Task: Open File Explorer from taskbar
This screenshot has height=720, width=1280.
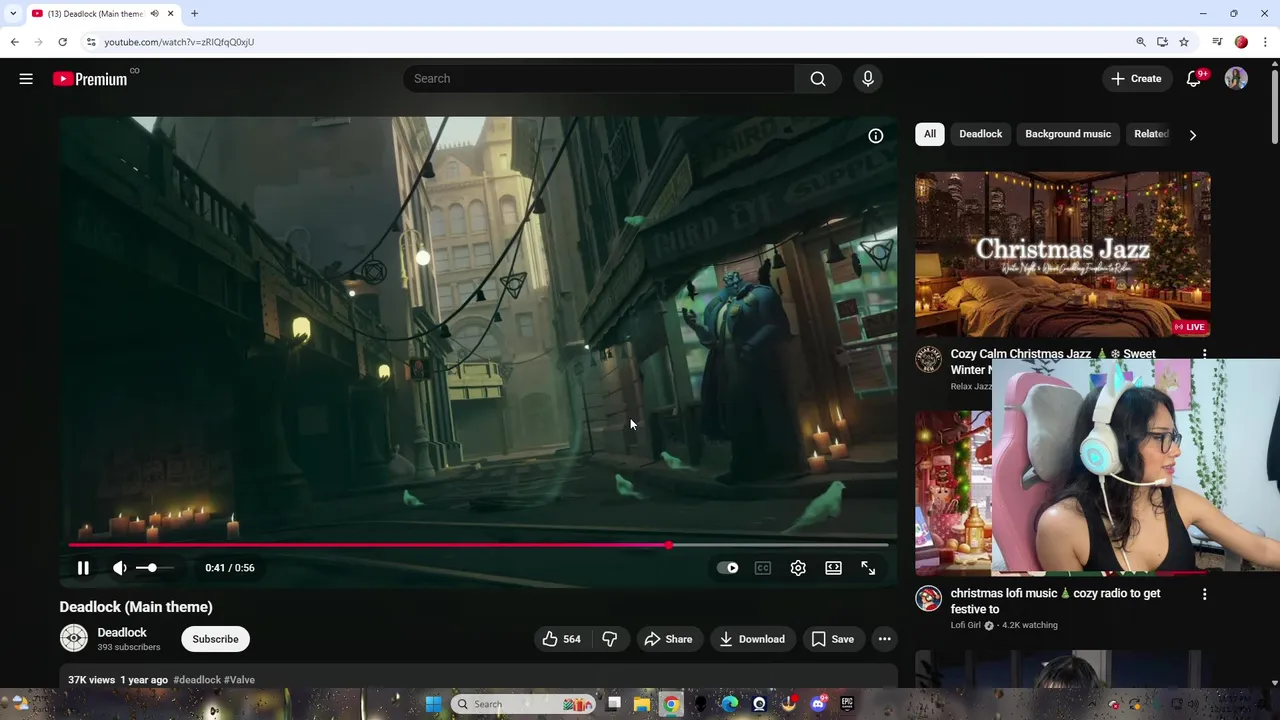Action: 642,704
